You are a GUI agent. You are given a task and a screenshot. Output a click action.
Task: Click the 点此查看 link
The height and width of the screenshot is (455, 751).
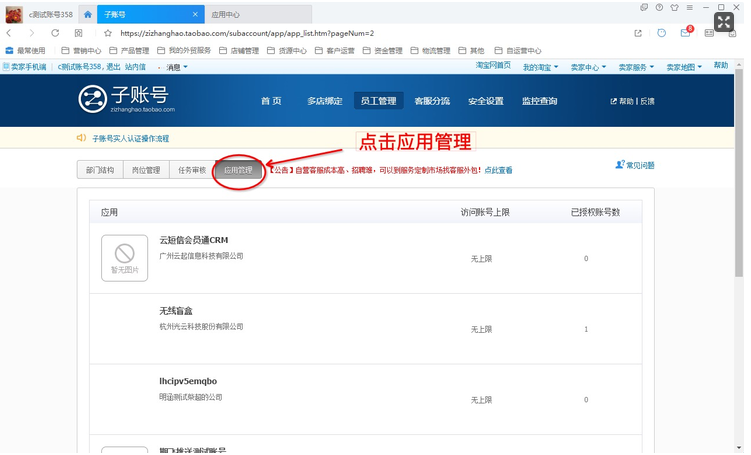[498, 170]
